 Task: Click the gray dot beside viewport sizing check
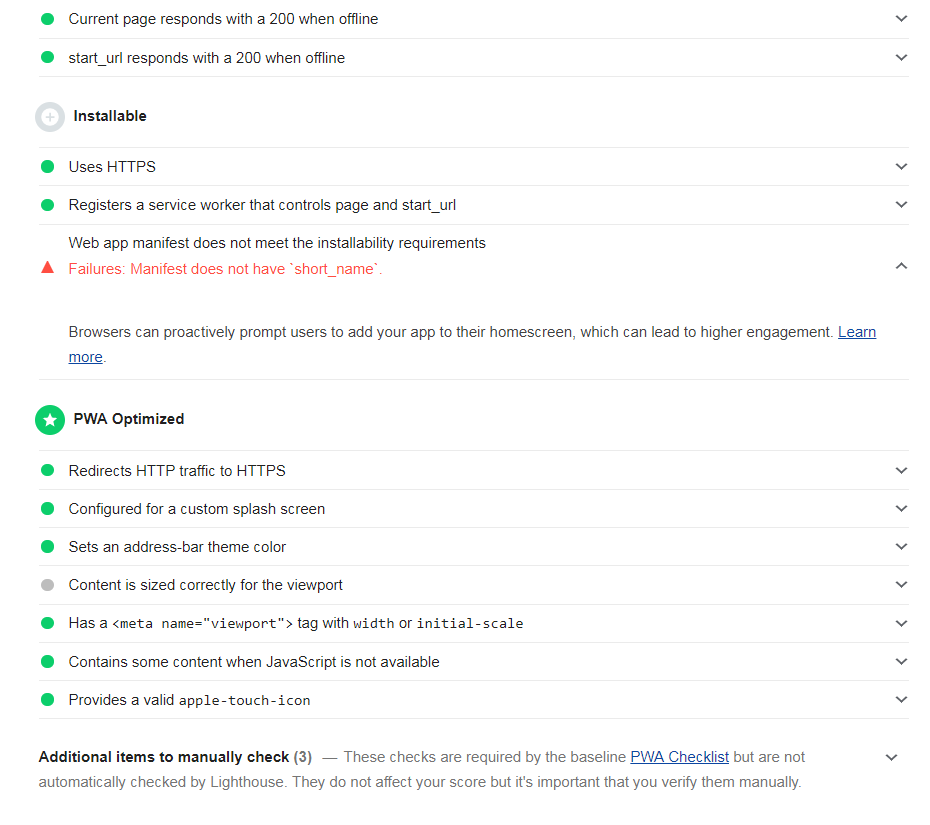point(47,585)
